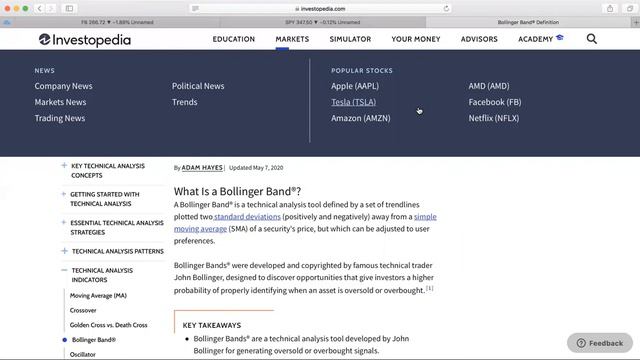Open the Academy menu item

(x=535, y=39)
